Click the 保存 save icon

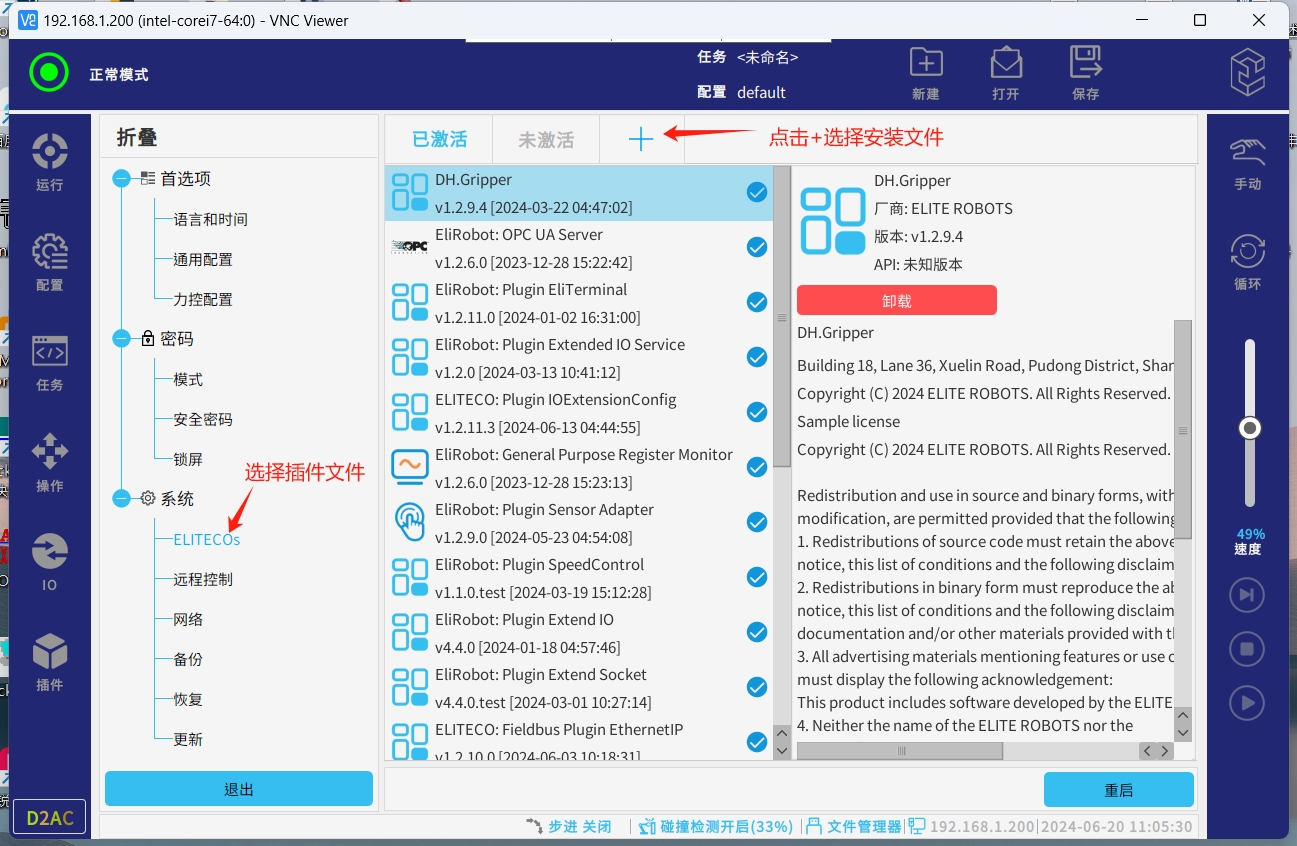click(x=1085, y=73)
